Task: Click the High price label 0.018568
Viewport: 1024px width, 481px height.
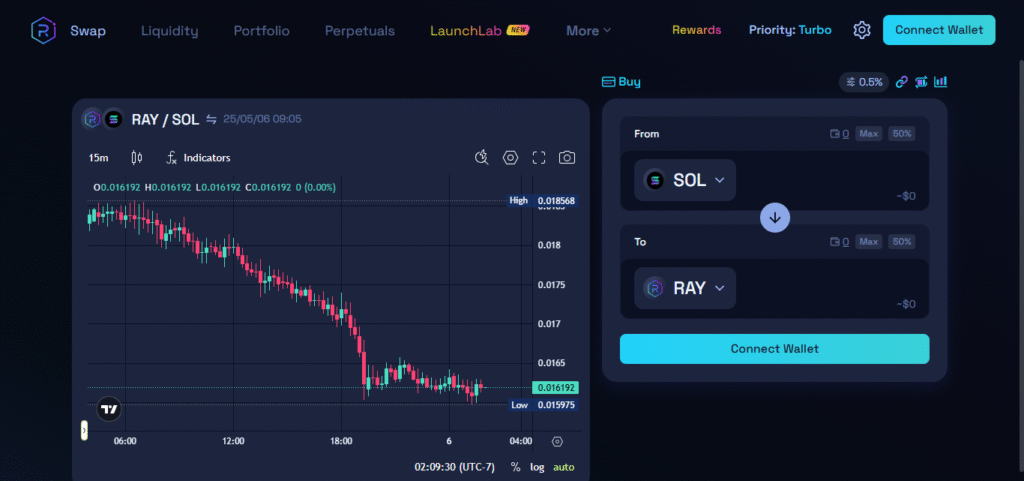Action: click(556, 200)
